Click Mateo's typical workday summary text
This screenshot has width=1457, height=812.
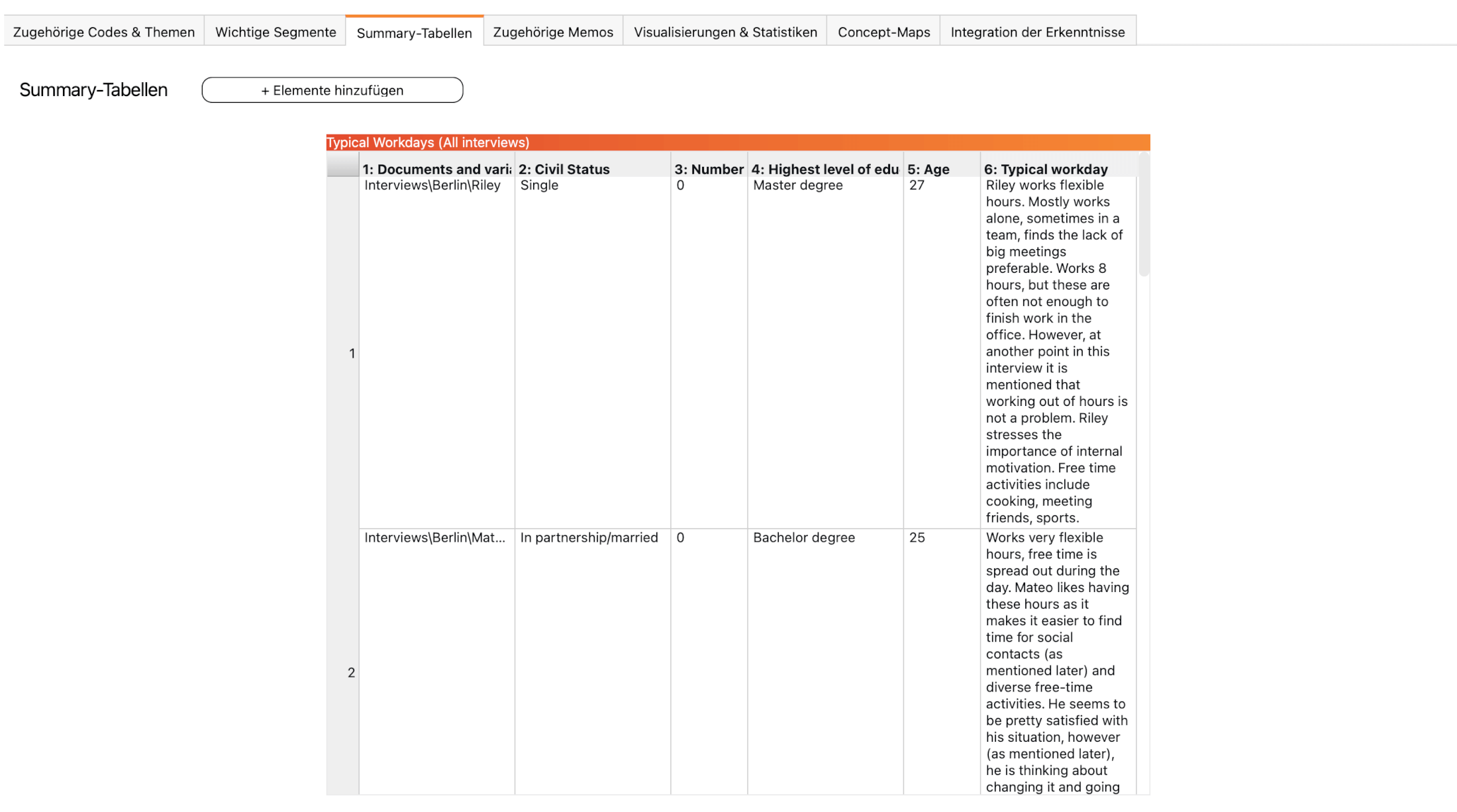pos(1058,662)
